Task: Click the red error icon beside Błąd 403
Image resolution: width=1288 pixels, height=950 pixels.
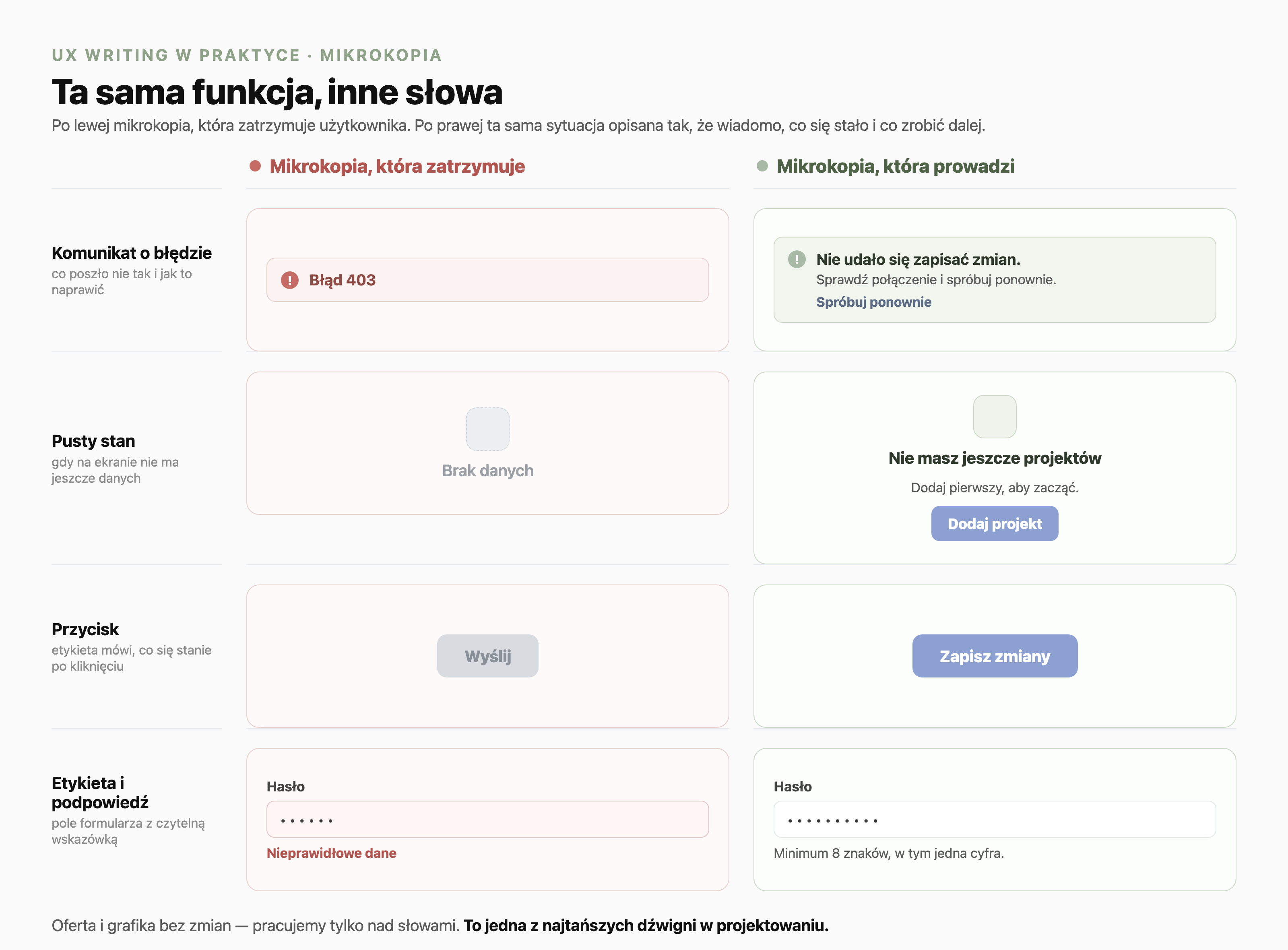Action: [x=289, y=280]
